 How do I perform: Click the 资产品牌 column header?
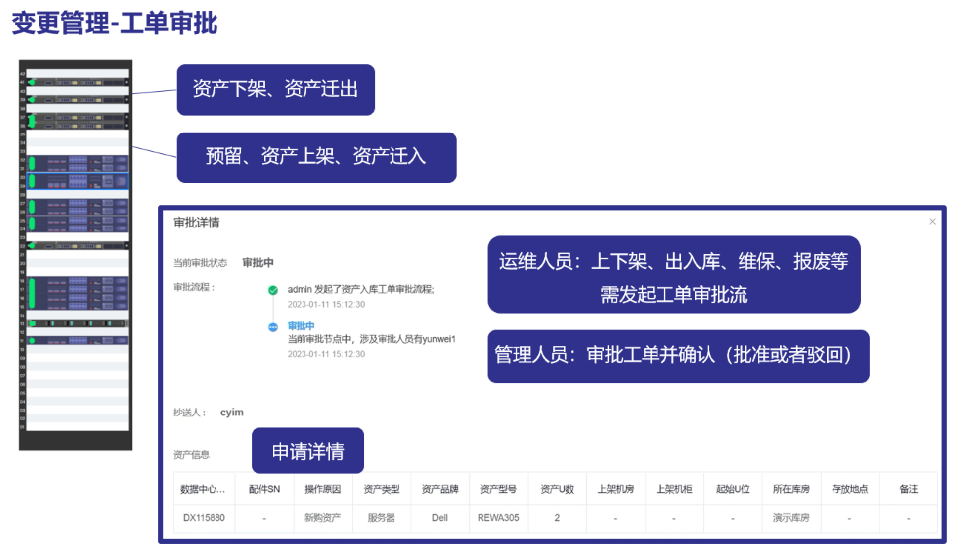439,489
